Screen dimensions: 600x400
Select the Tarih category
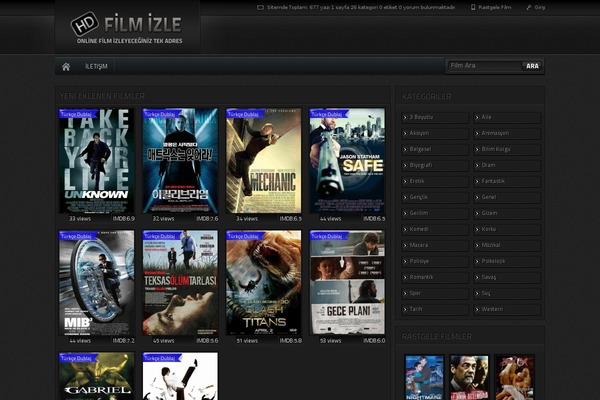click(435, 309)
